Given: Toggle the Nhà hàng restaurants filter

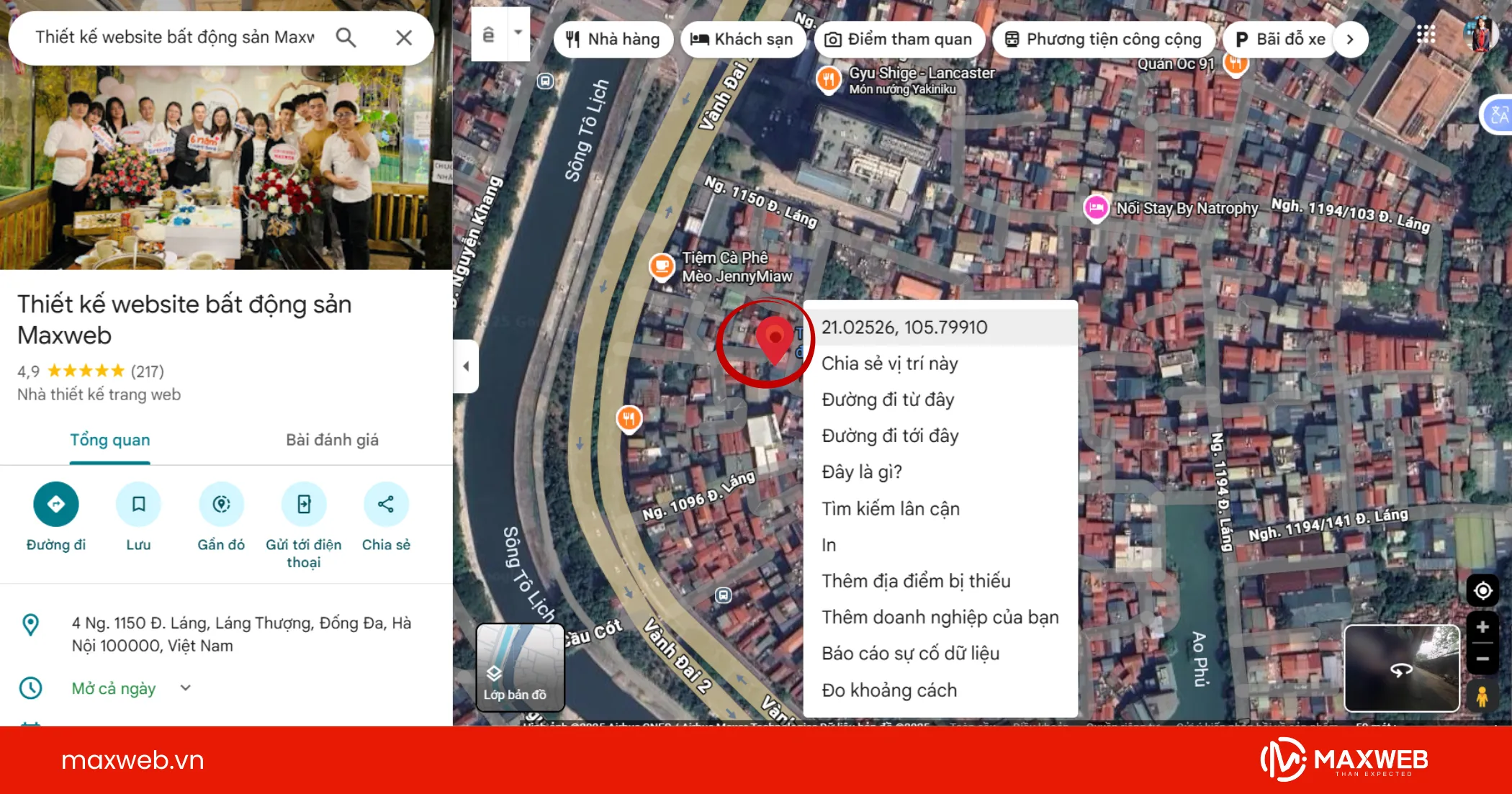Looking at the screenshot, I should [x=613, y=39].
